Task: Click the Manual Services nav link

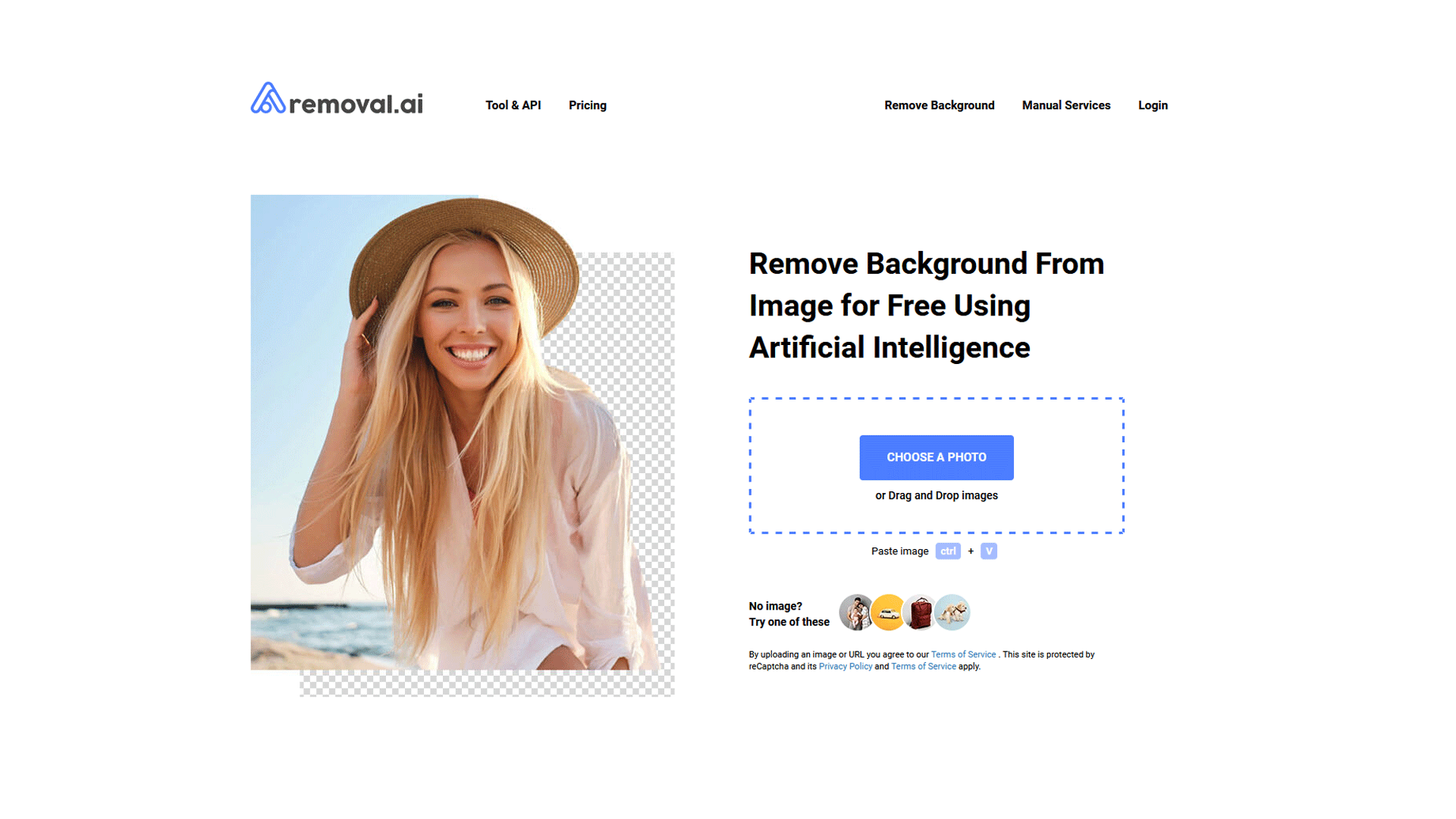Action: (x=1065, y=105)
